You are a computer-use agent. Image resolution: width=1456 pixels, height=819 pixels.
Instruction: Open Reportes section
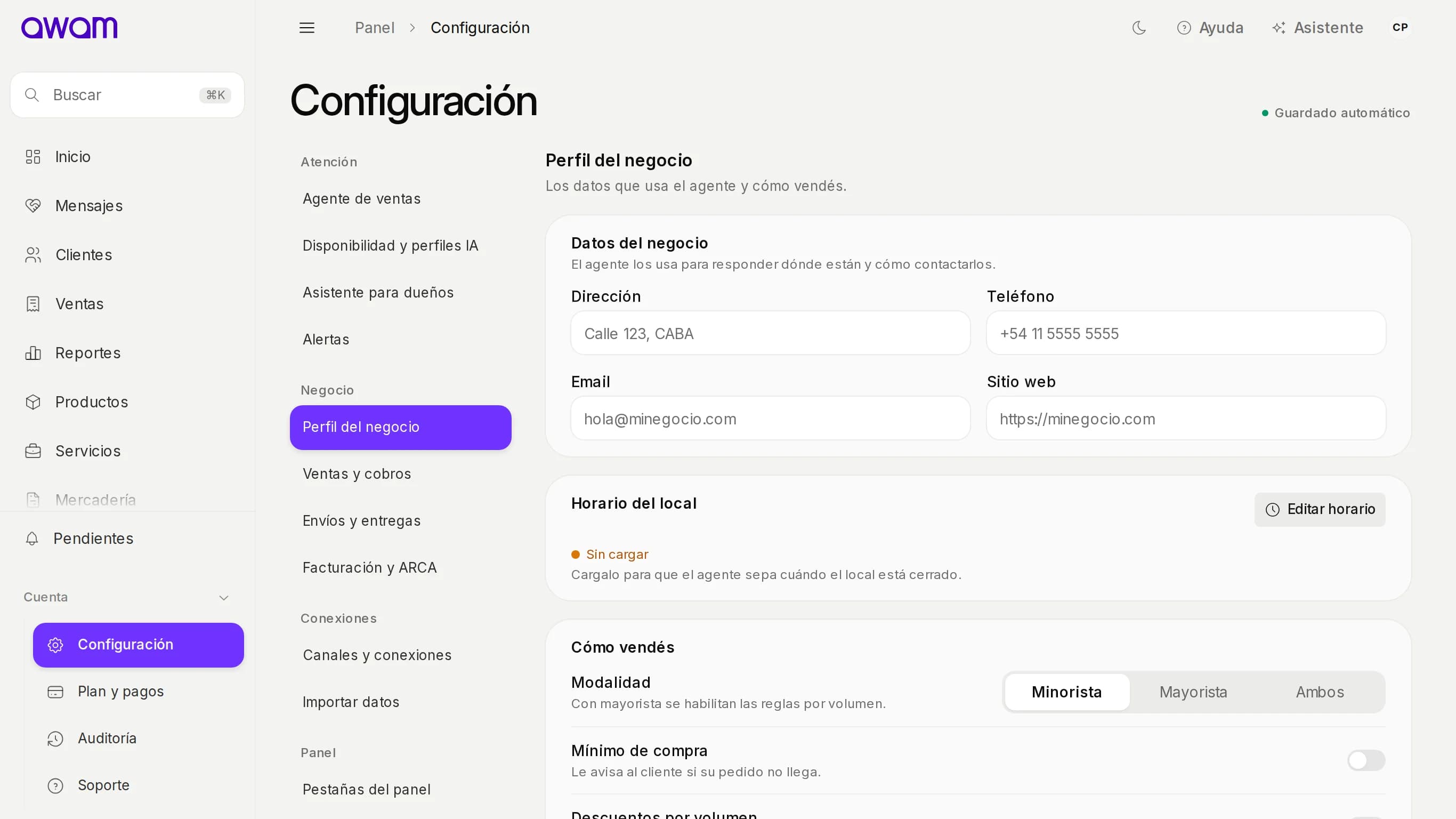point(128,353)
